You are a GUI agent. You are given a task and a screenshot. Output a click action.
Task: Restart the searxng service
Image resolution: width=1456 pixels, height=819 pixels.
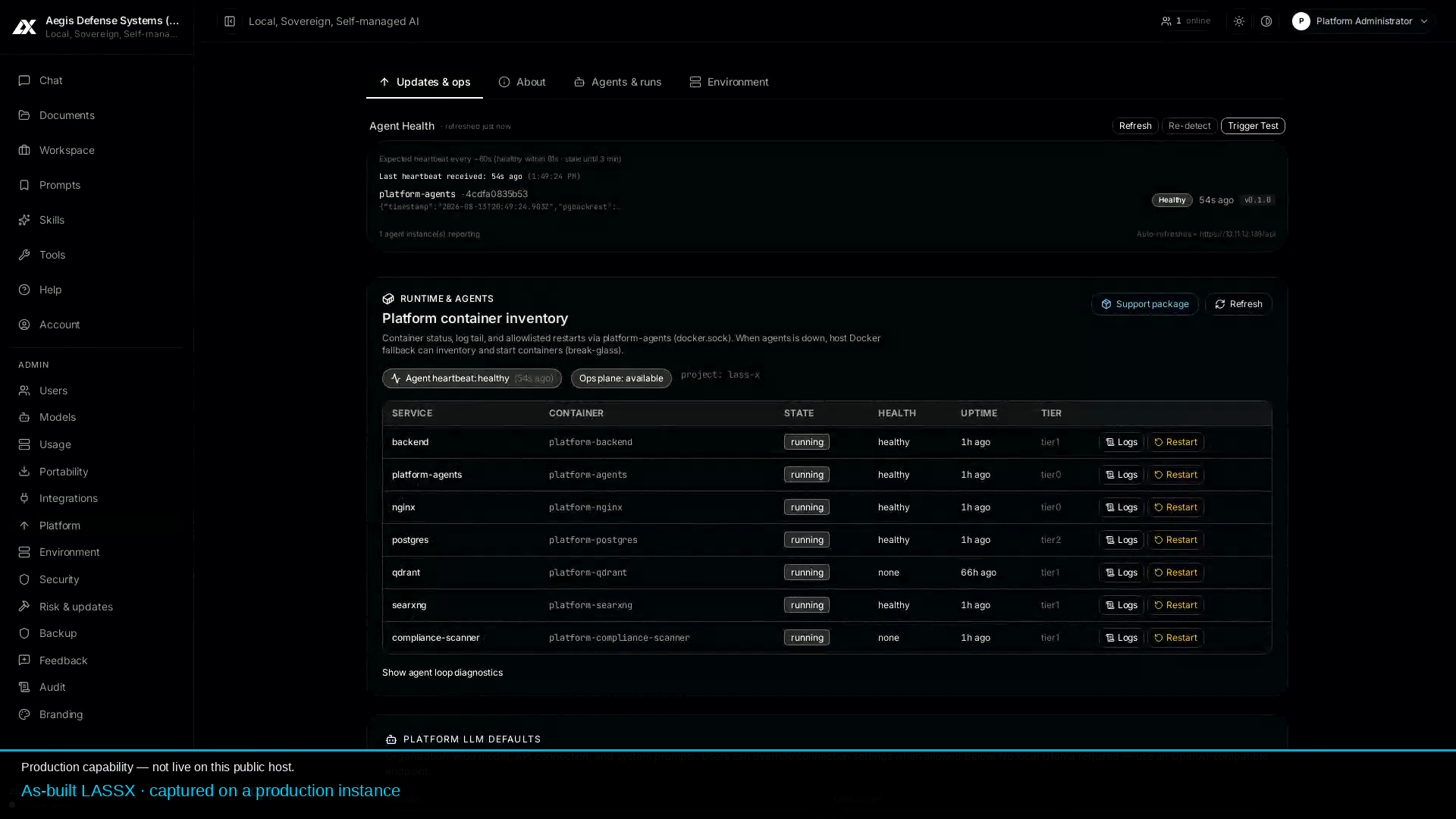pos(1175,605)
